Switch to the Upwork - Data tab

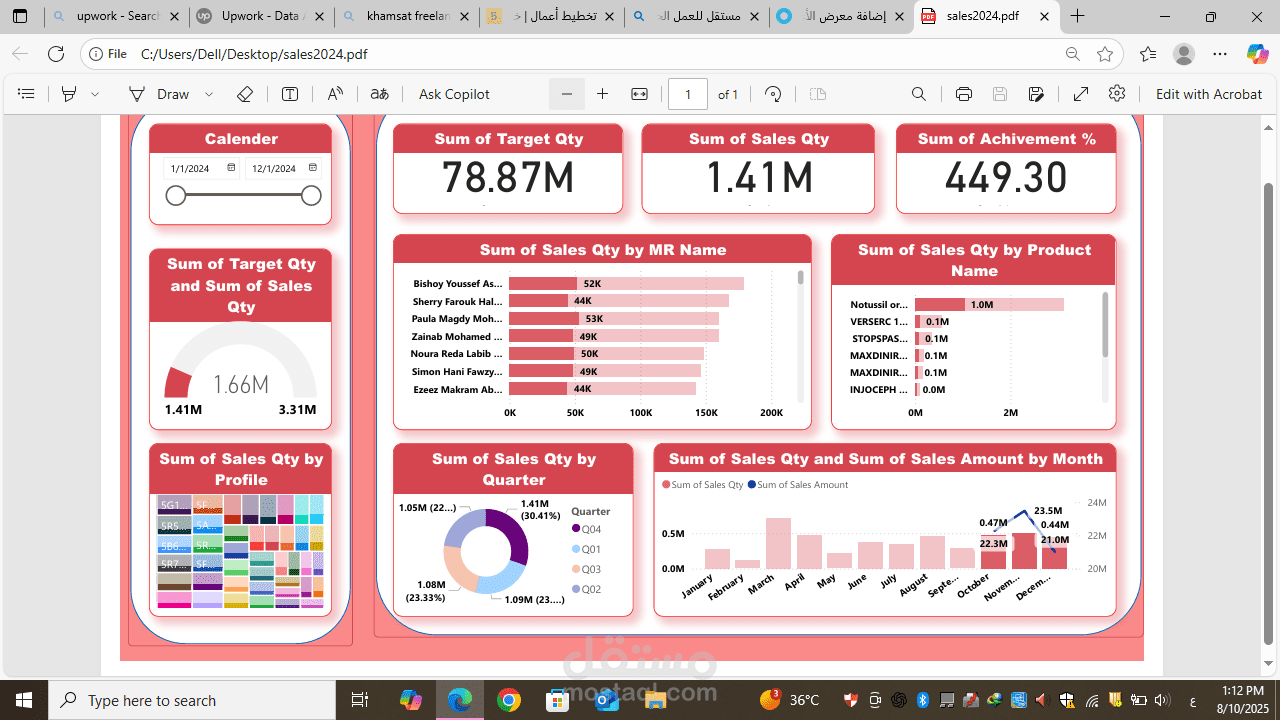(x=262, y=17)
